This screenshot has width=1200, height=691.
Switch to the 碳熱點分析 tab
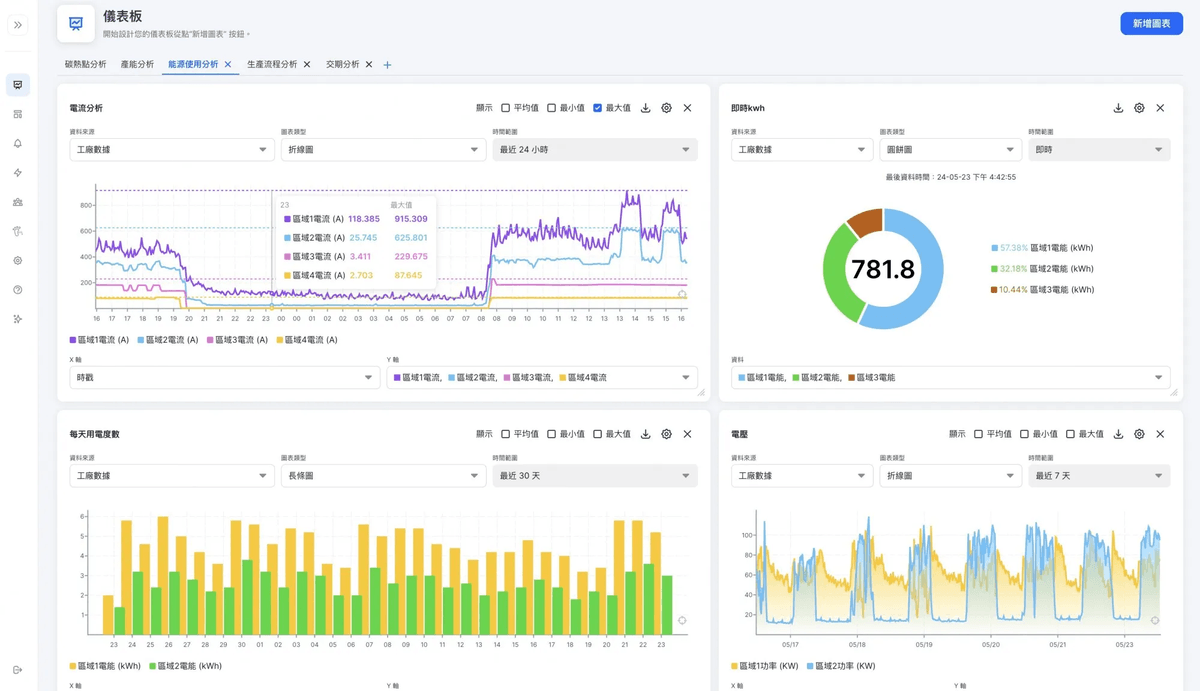(x=85, y=64)
